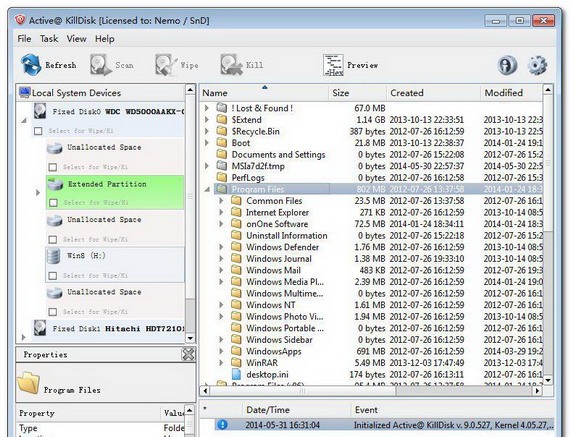Click the Event column header in log
This screenshot has height=437, width=570.
click(x=453, y=410)
